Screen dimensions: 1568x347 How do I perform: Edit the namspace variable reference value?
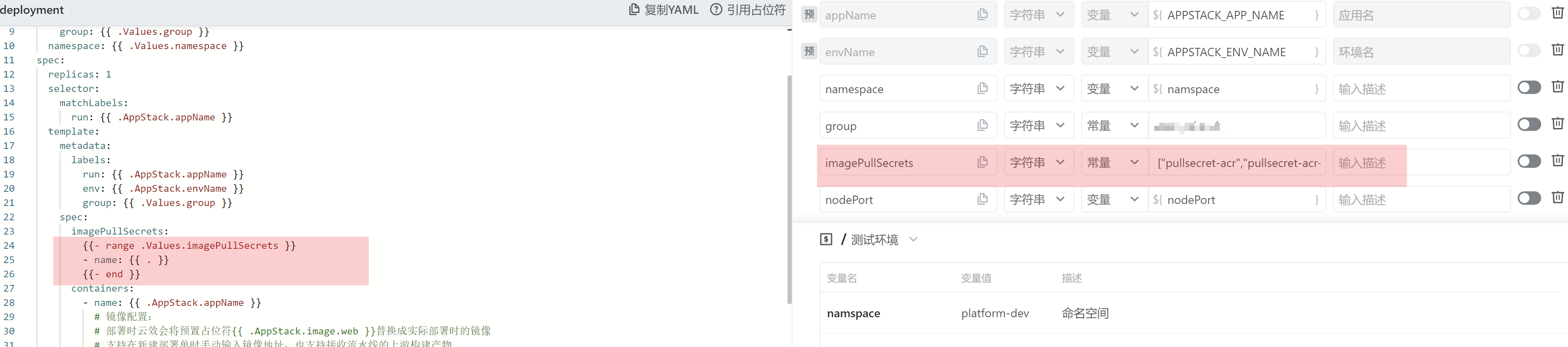1237,89
